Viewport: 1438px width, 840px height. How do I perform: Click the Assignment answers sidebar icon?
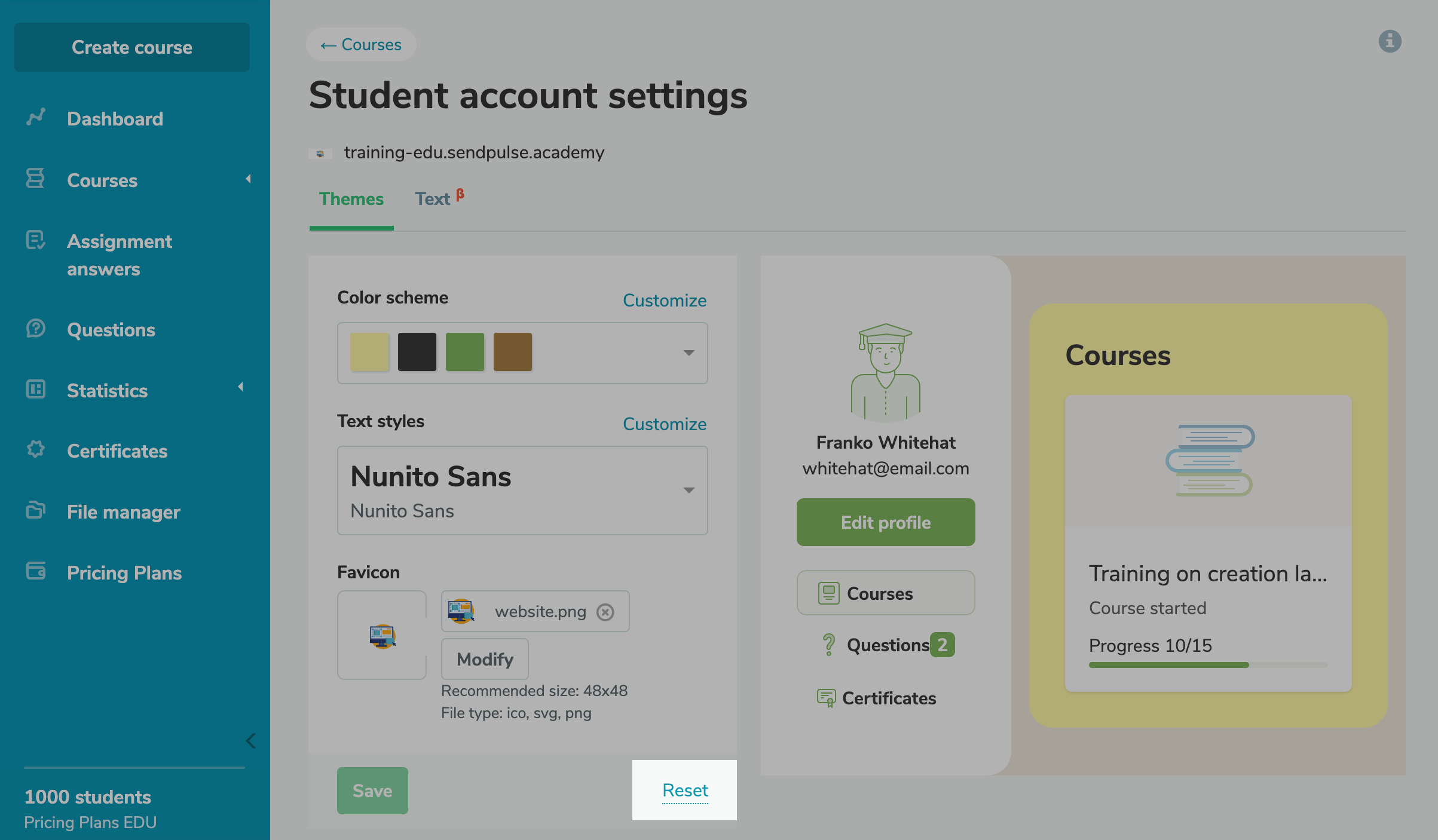(36, 240)
